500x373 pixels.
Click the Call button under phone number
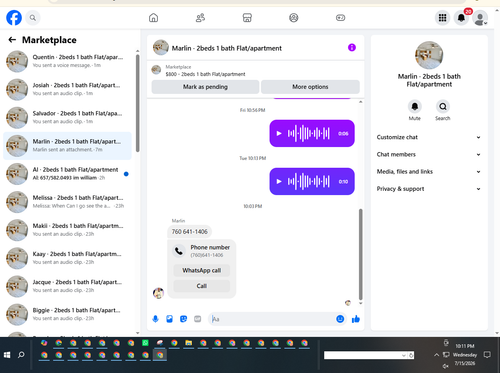pos(202,286)
